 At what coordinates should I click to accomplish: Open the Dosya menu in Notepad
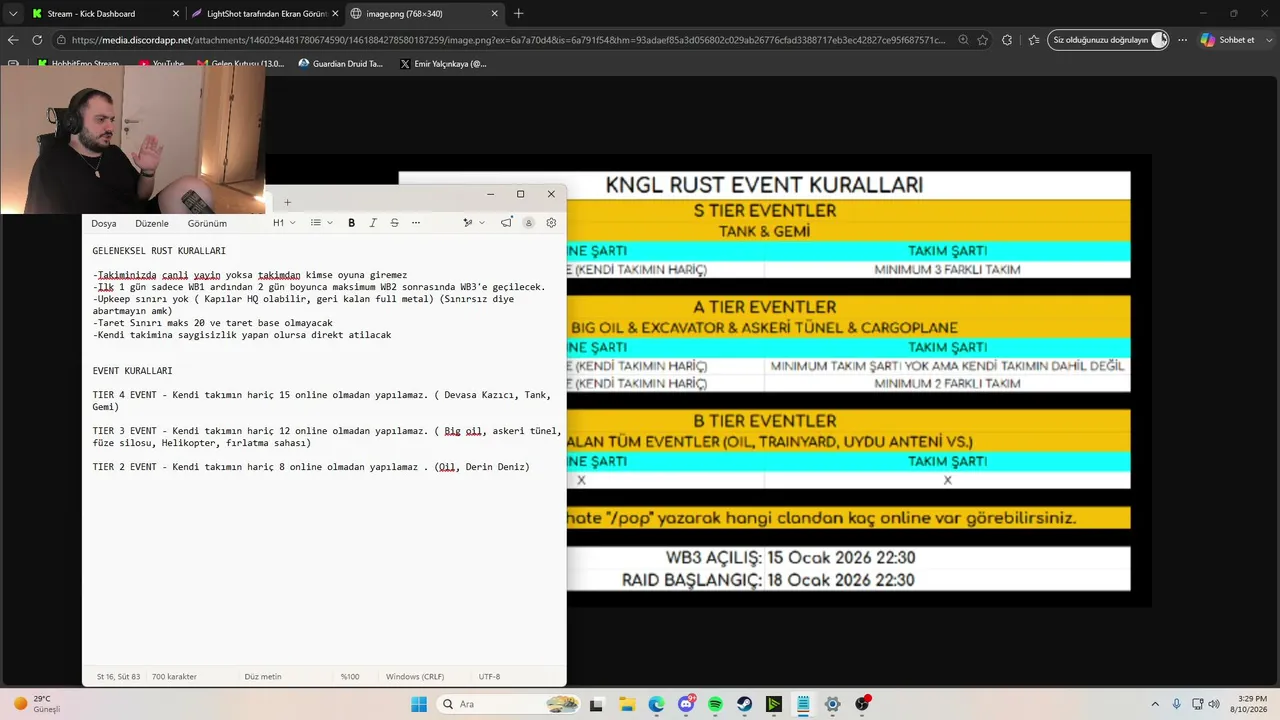[x=104, y=223]
